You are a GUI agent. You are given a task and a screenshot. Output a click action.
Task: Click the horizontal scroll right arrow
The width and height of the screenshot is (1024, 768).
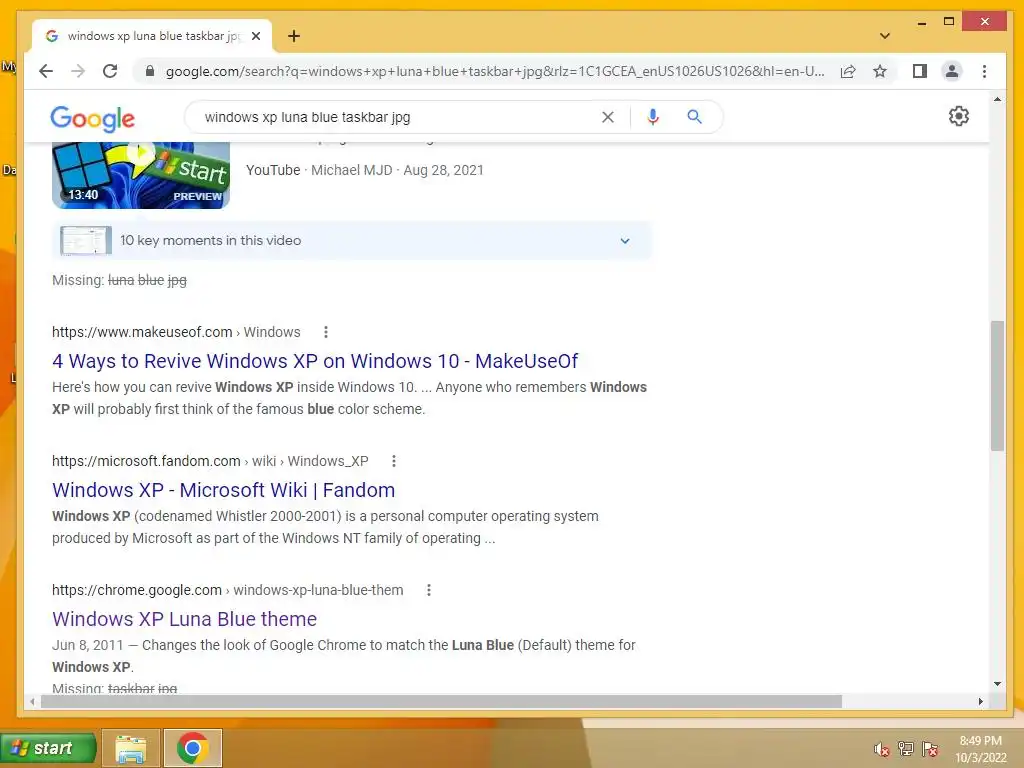(x=980, y=701)
